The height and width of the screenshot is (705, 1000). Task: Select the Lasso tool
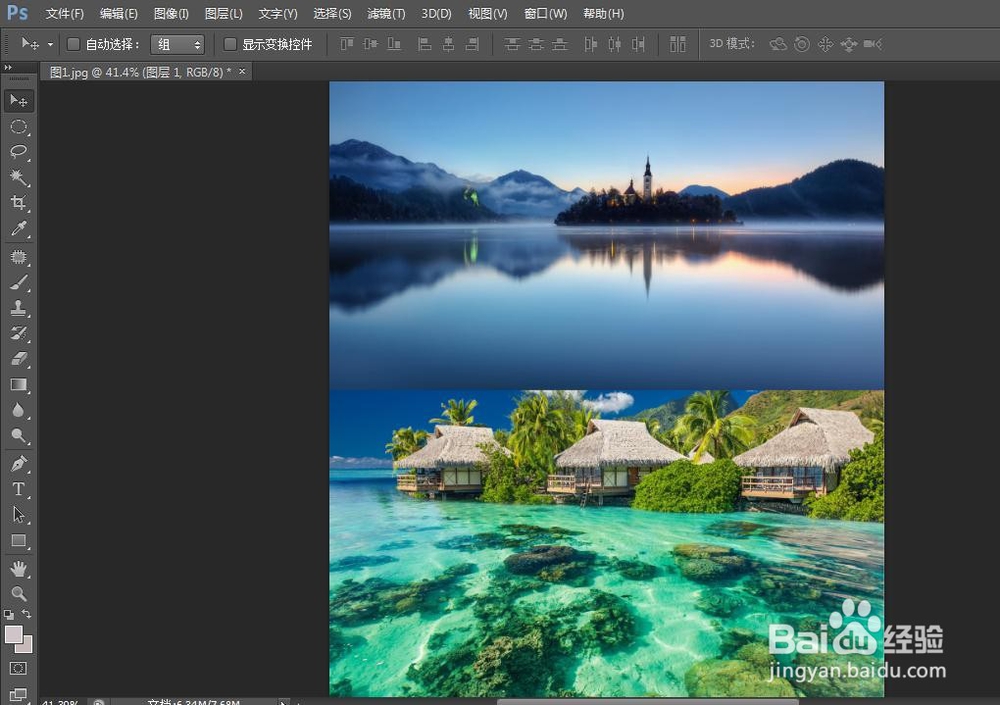pos(18,152)
